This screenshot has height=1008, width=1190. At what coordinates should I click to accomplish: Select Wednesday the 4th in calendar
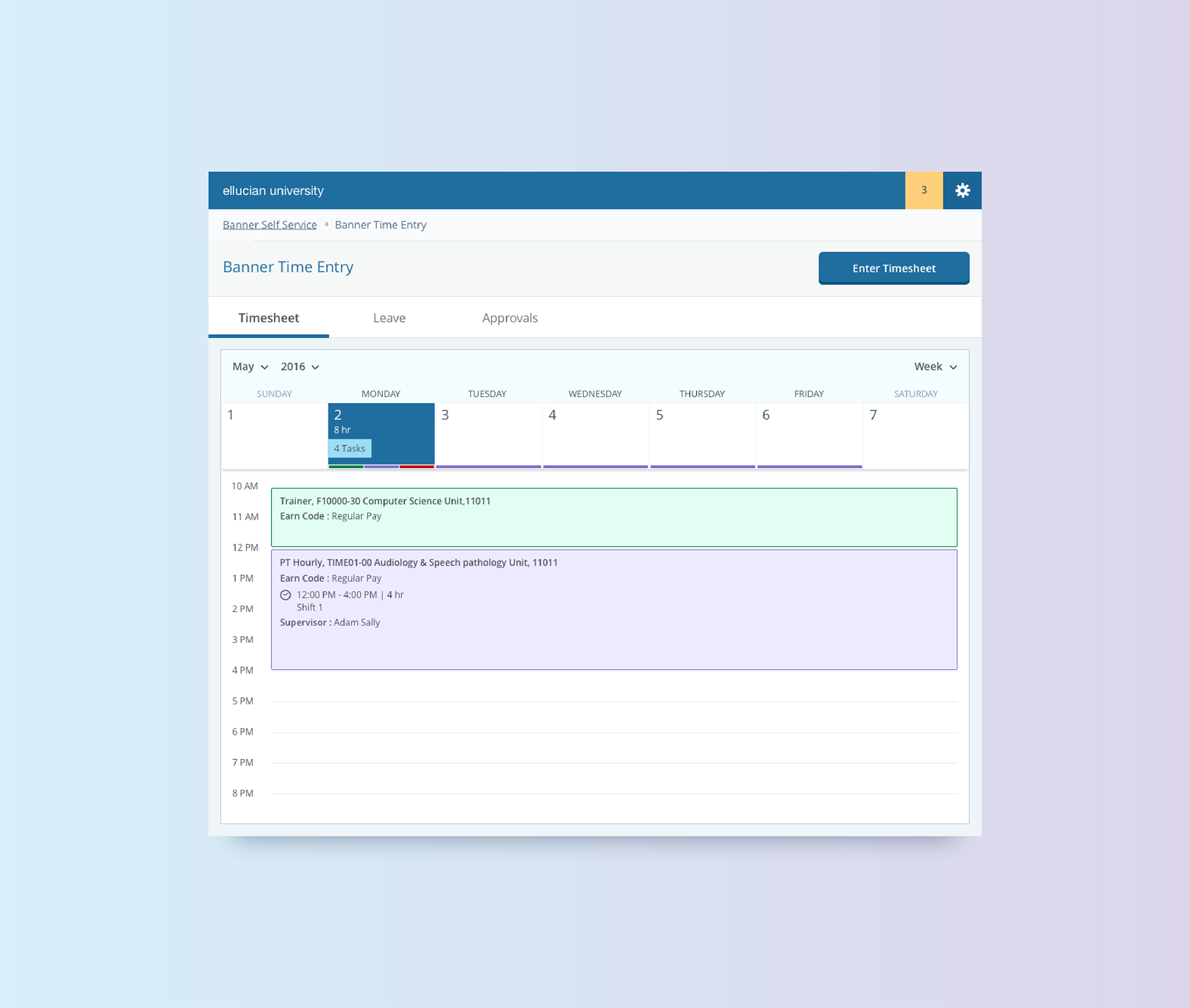[595, 434]
